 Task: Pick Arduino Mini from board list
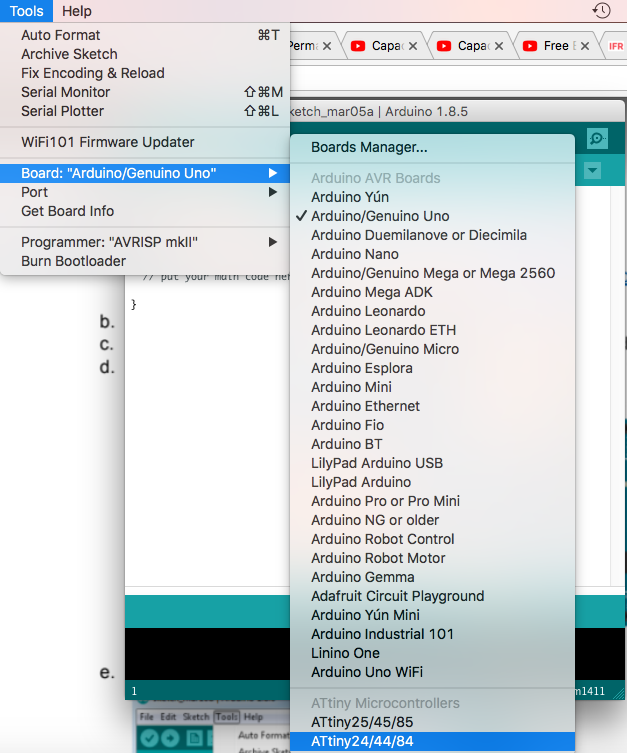tap(432, 387)
